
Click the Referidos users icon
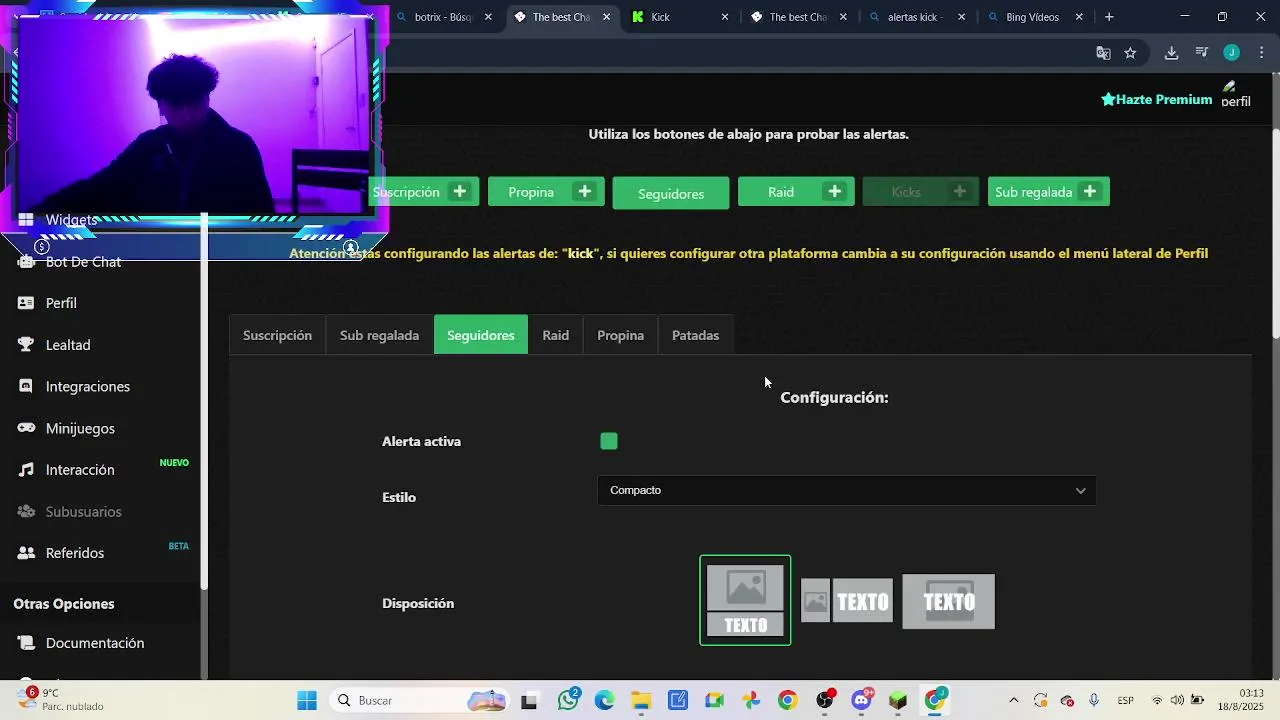[x=26, y=553]
